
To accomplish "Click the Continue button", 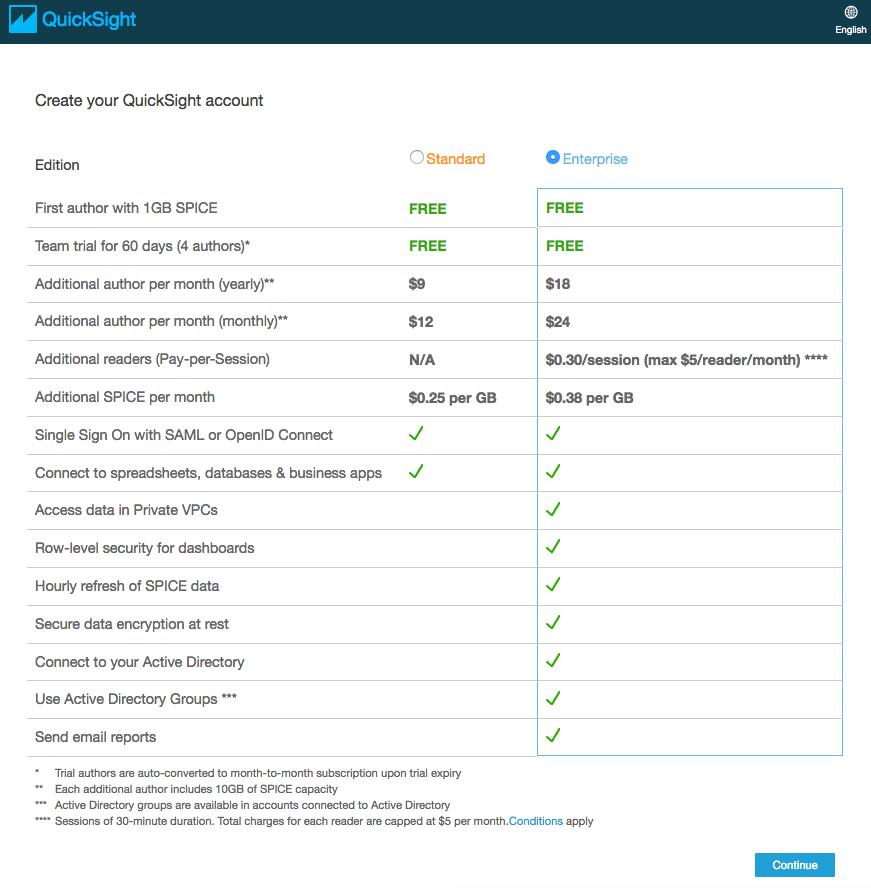I will point(795,865).
